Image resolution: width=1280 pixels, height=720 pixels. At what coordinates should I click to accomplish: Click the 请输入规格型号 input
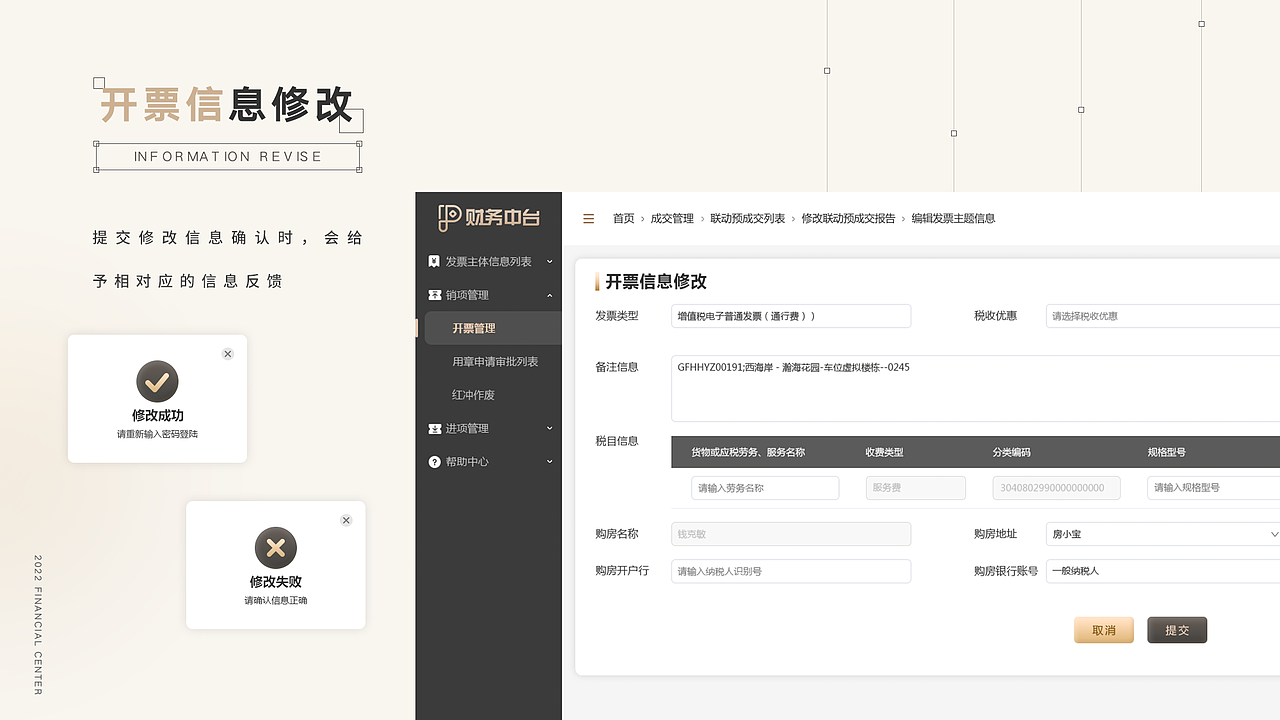pyautogui.click(x=1213, y=488)
